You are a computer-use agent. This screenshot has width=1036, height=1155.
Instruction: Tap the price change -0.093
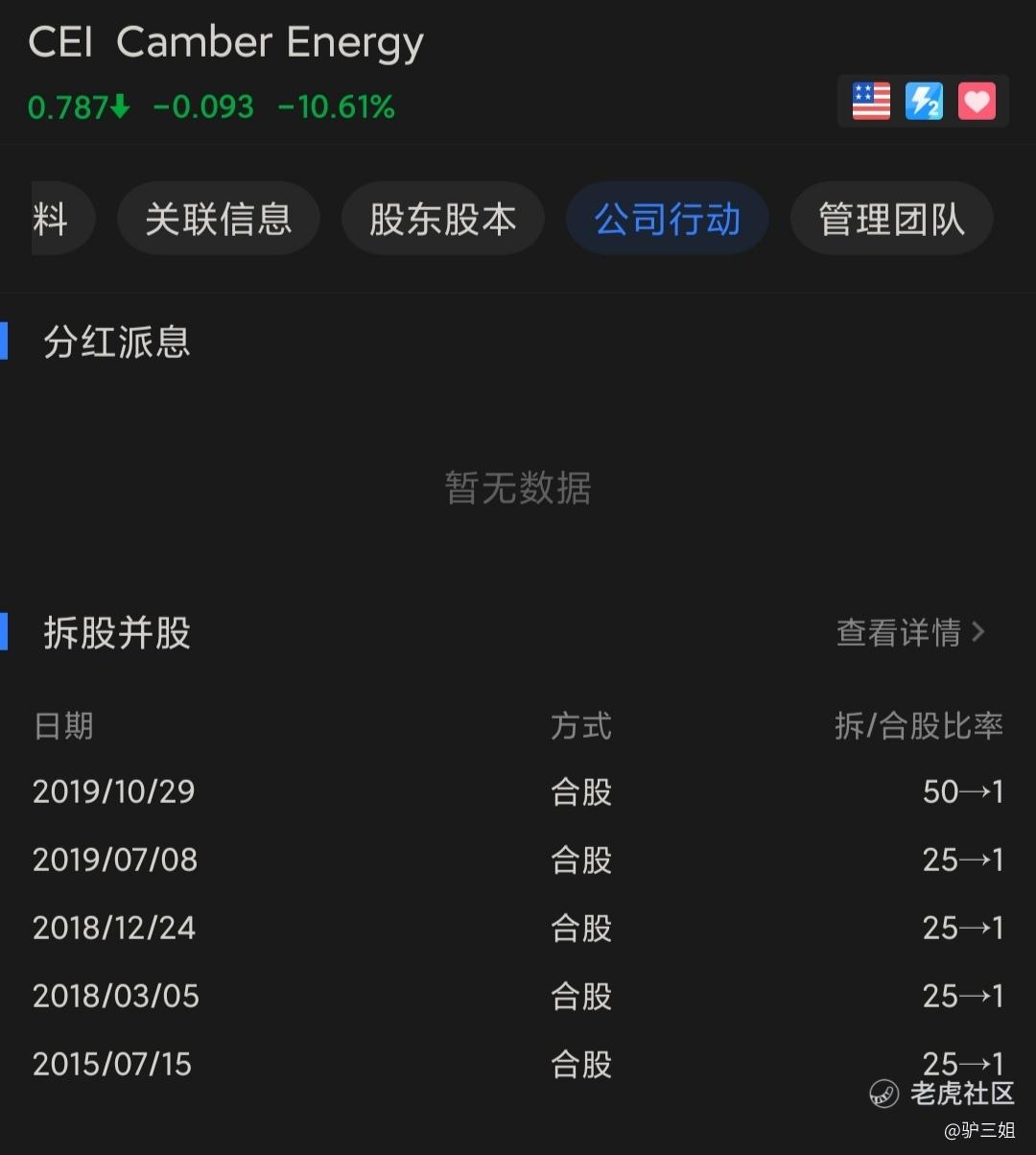203,106
